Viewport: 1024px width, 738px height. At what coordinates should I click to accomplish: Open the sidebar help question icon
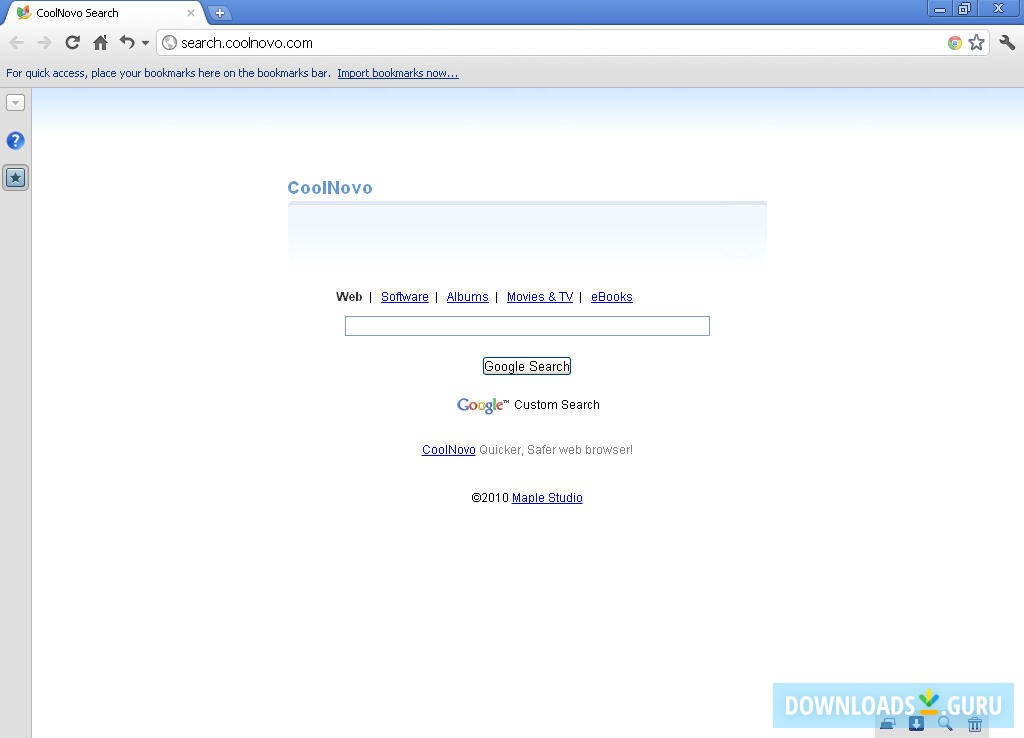[x=16, y=140]
